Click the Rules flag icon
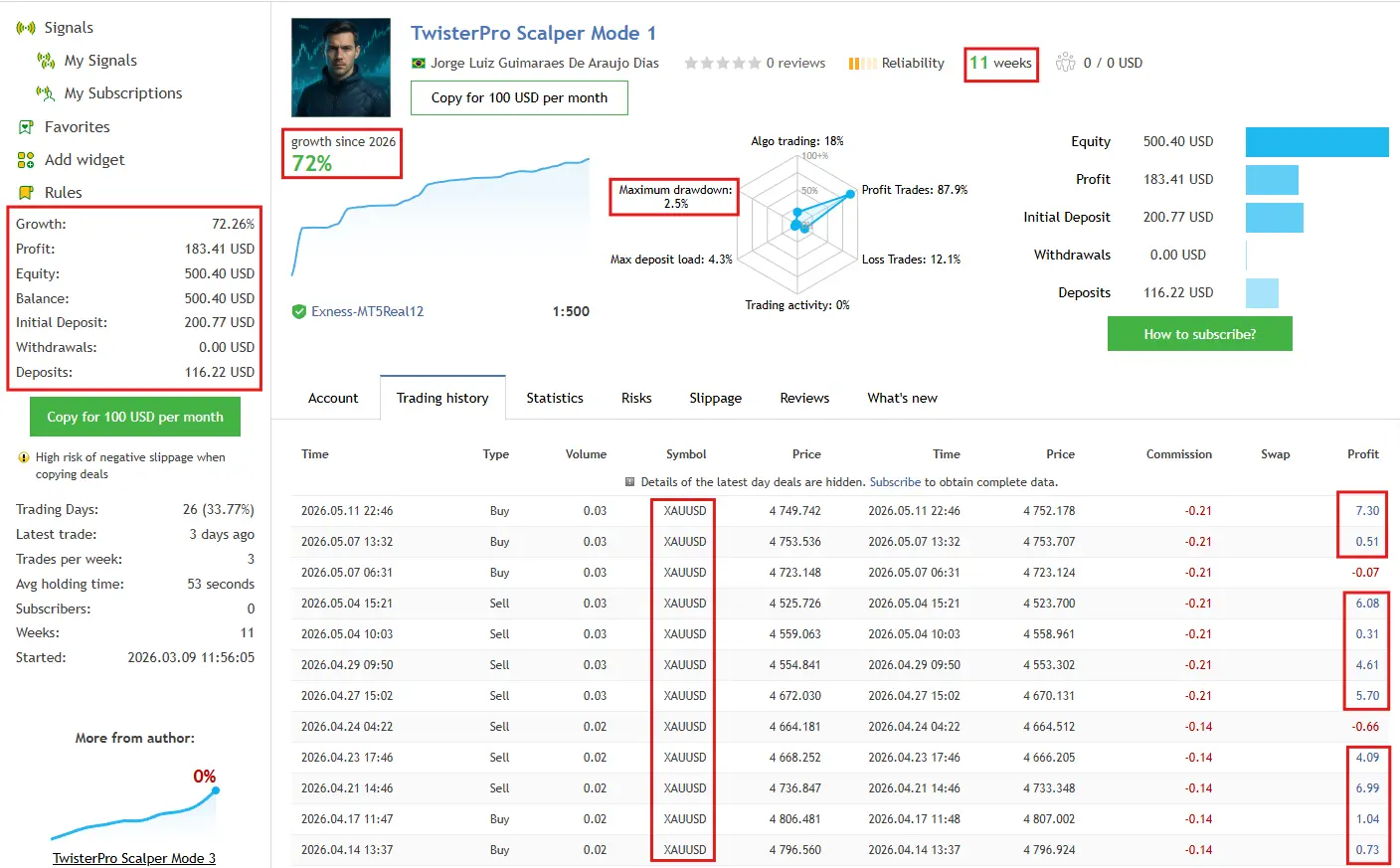 [26, 193]
